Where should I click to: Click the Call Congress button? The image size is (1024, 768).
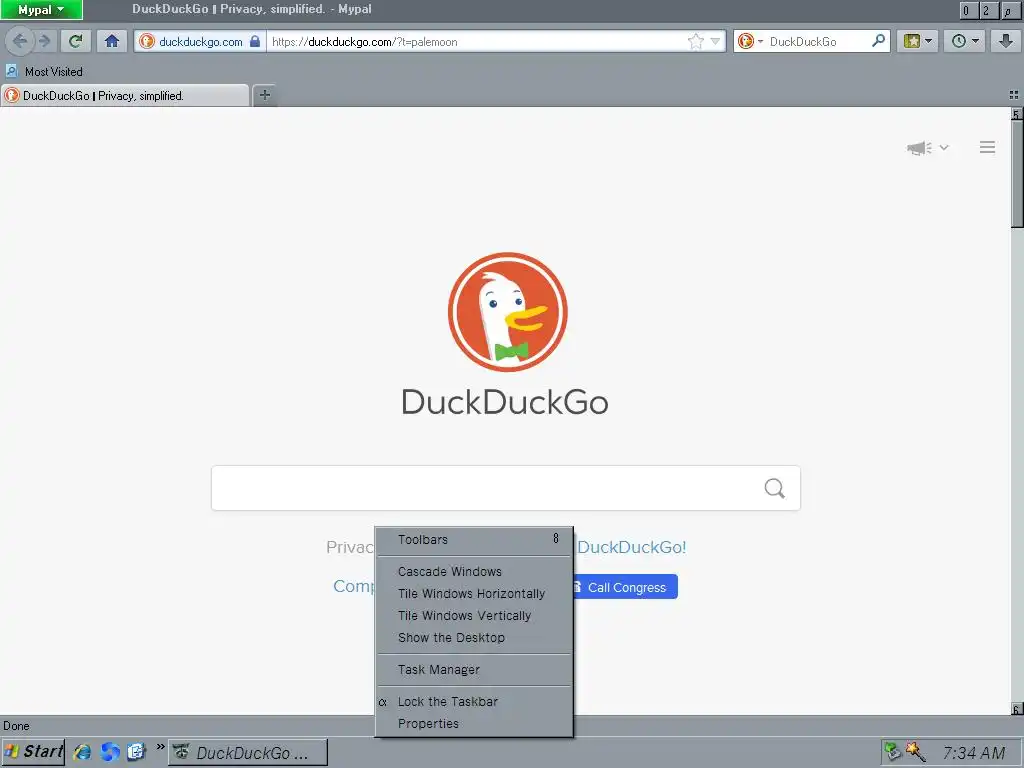click(625, 587)
